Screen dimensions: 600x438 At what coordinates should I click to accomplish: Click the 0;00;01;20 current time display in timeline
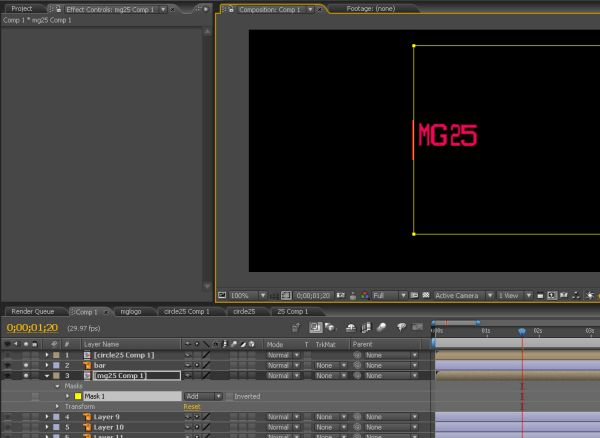coord(33,328)
